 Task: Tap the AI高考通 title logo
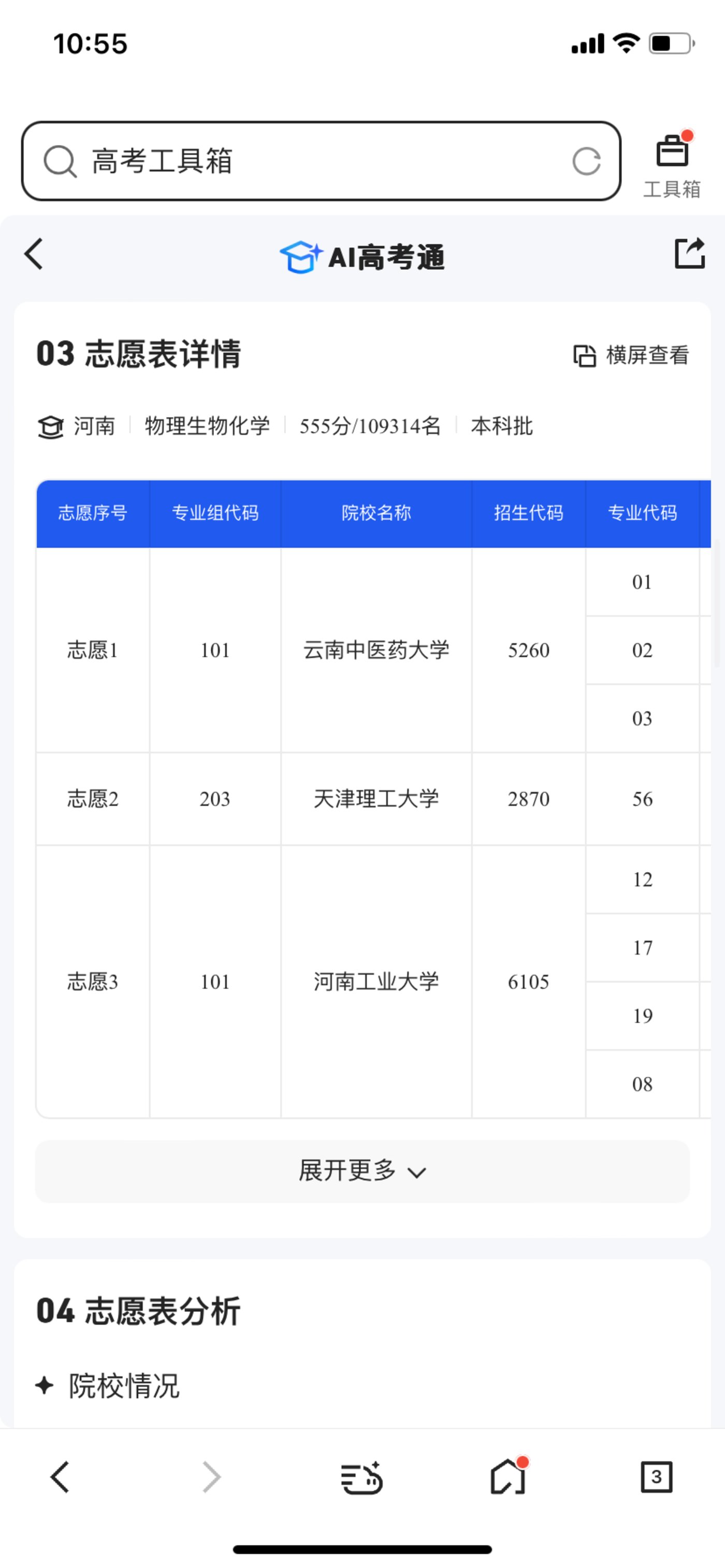coord(362,257)
